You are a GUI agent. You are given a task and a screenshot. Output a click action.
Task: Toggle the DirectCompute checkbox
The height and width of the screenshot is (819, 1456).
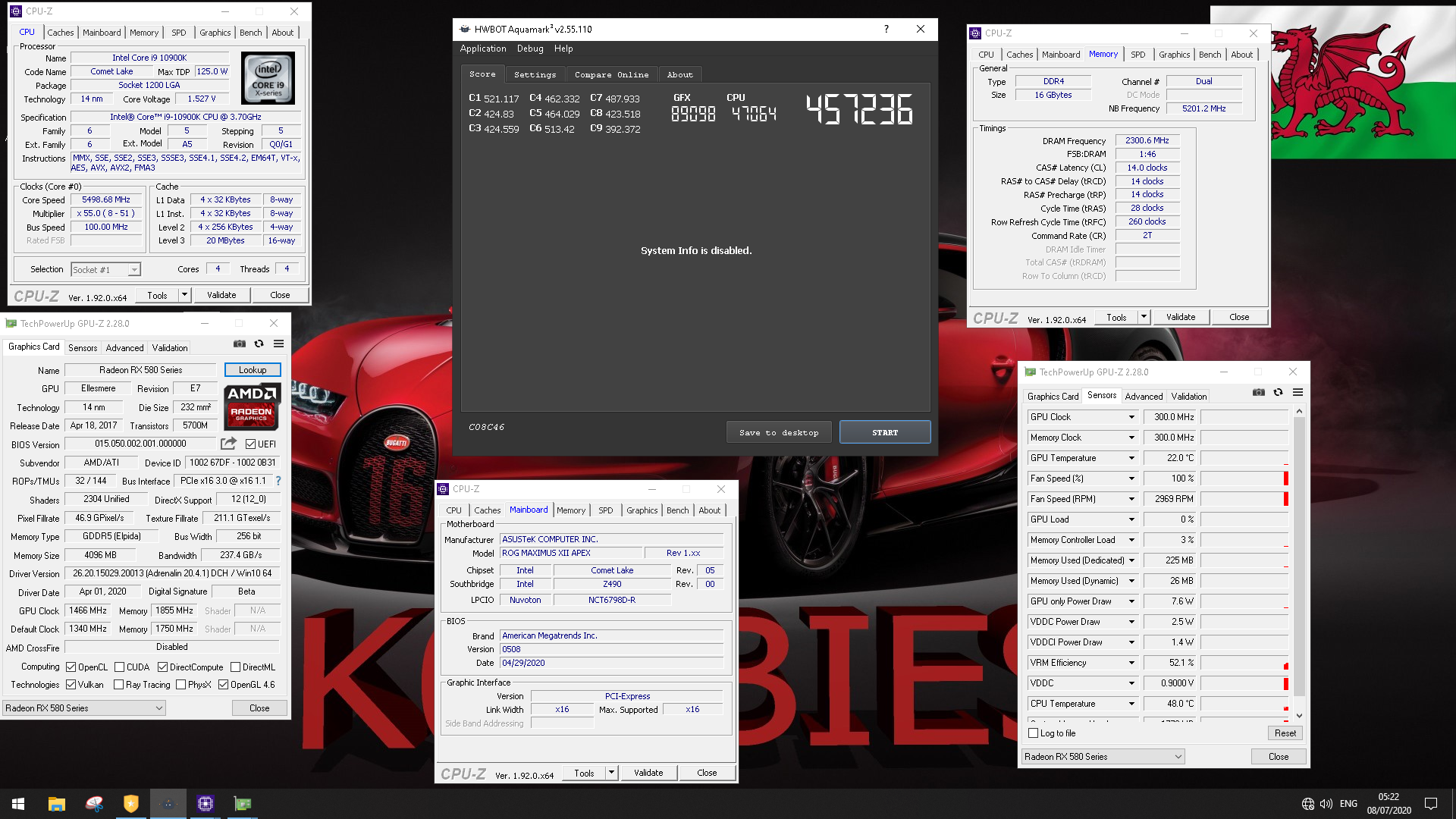(162, 667)
